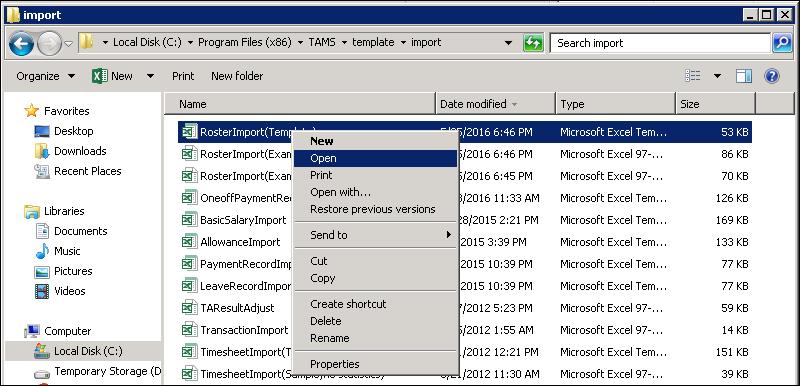Click the Print toolbar button
The width and height of the screenshot is (800, 386).
tap(183, 76)
